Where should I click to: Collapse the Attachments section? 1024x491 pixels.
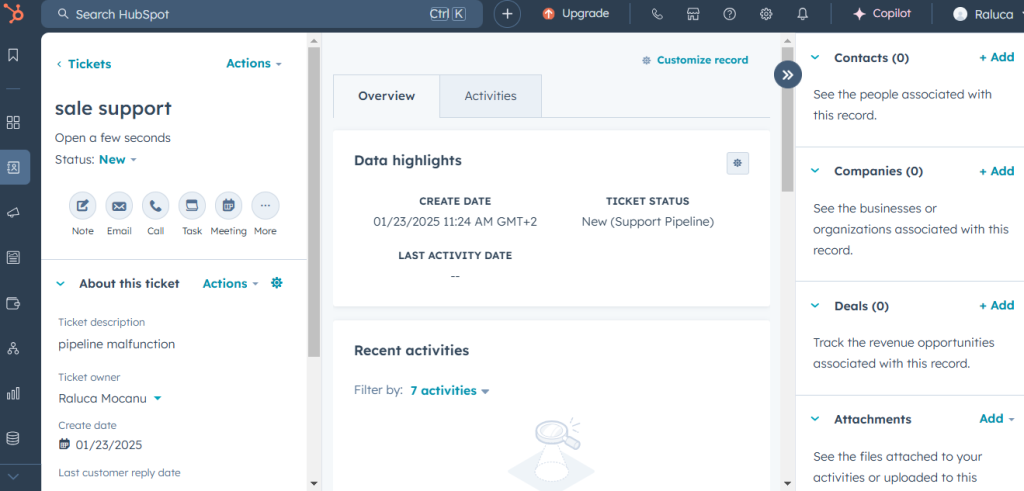[815, 419]
